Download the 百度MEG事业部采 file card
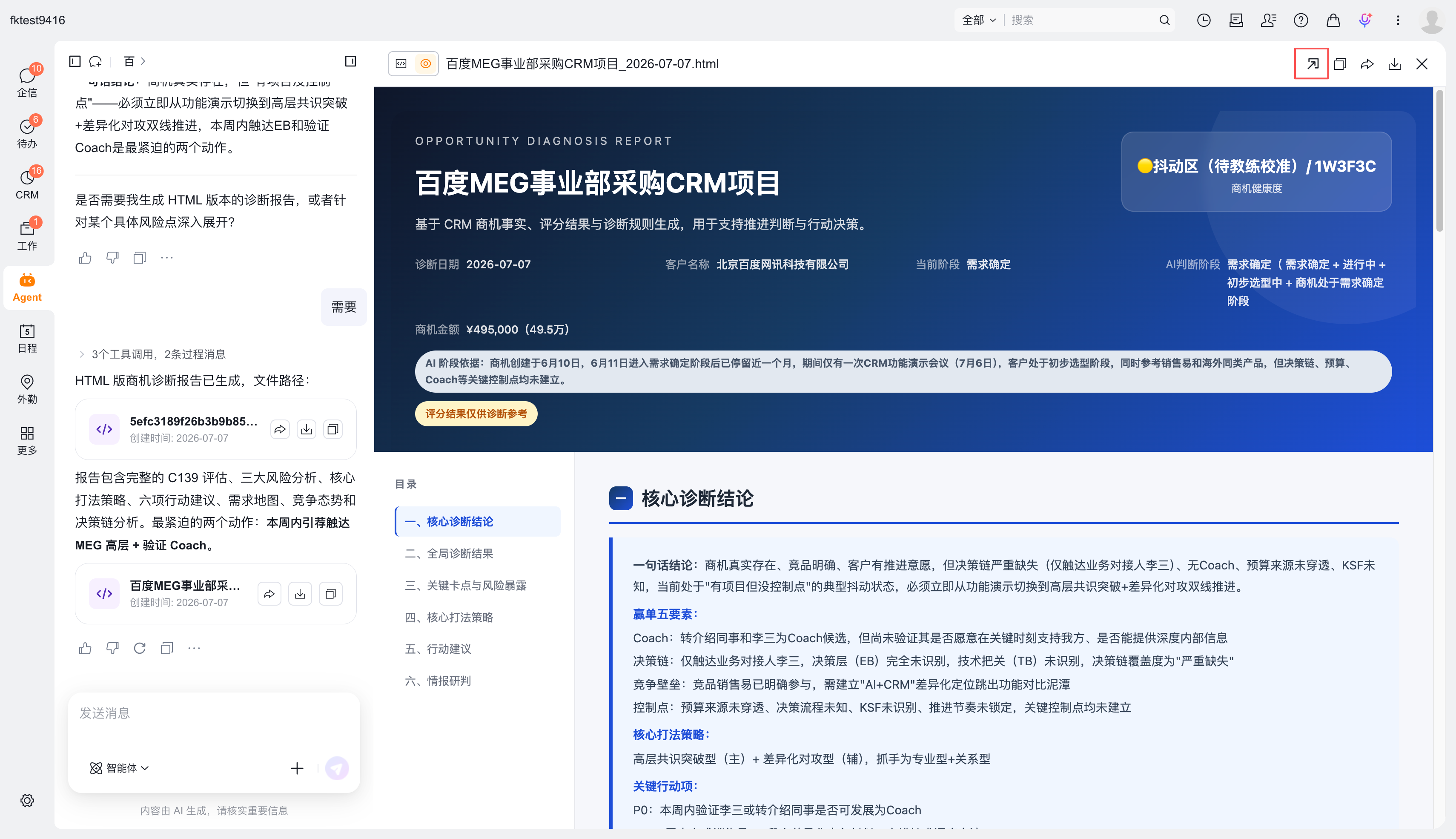 coord(300,594)
